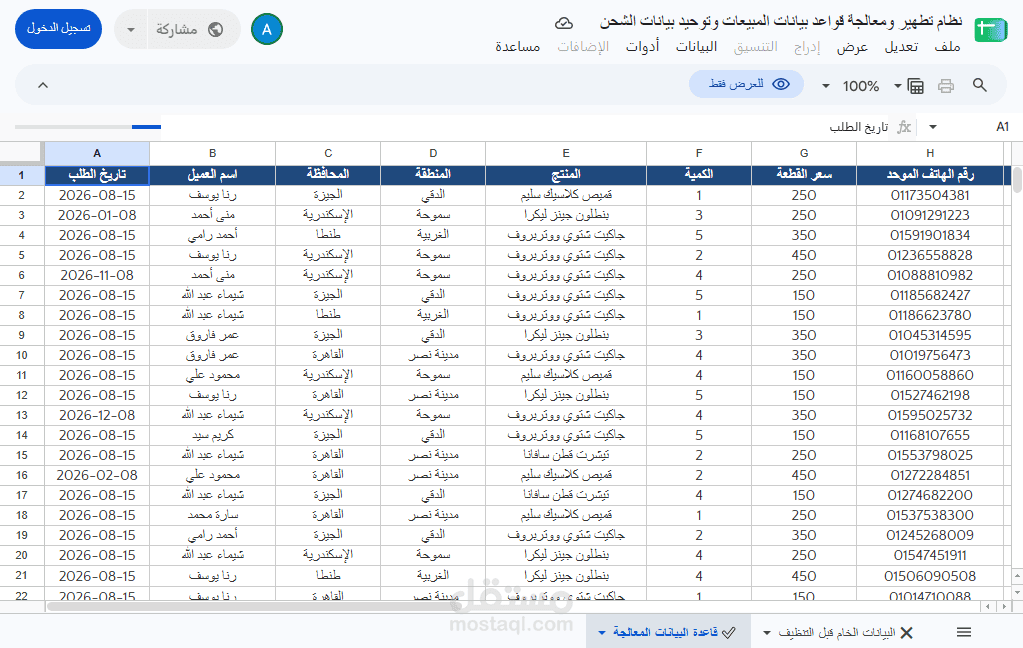The height and width of the screenshot is (648, 1023).
Task: Click header cell المحافظة
Action: pos(328,174)
